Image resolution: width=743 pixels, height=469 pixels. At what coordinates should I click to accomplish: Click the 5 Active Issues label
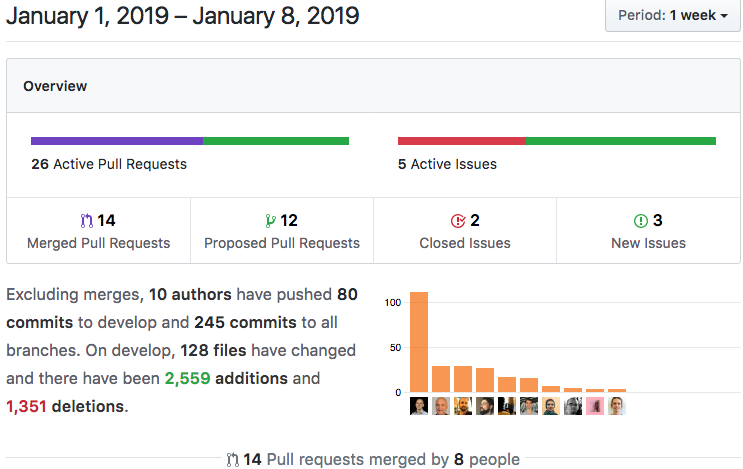point(447,164)
